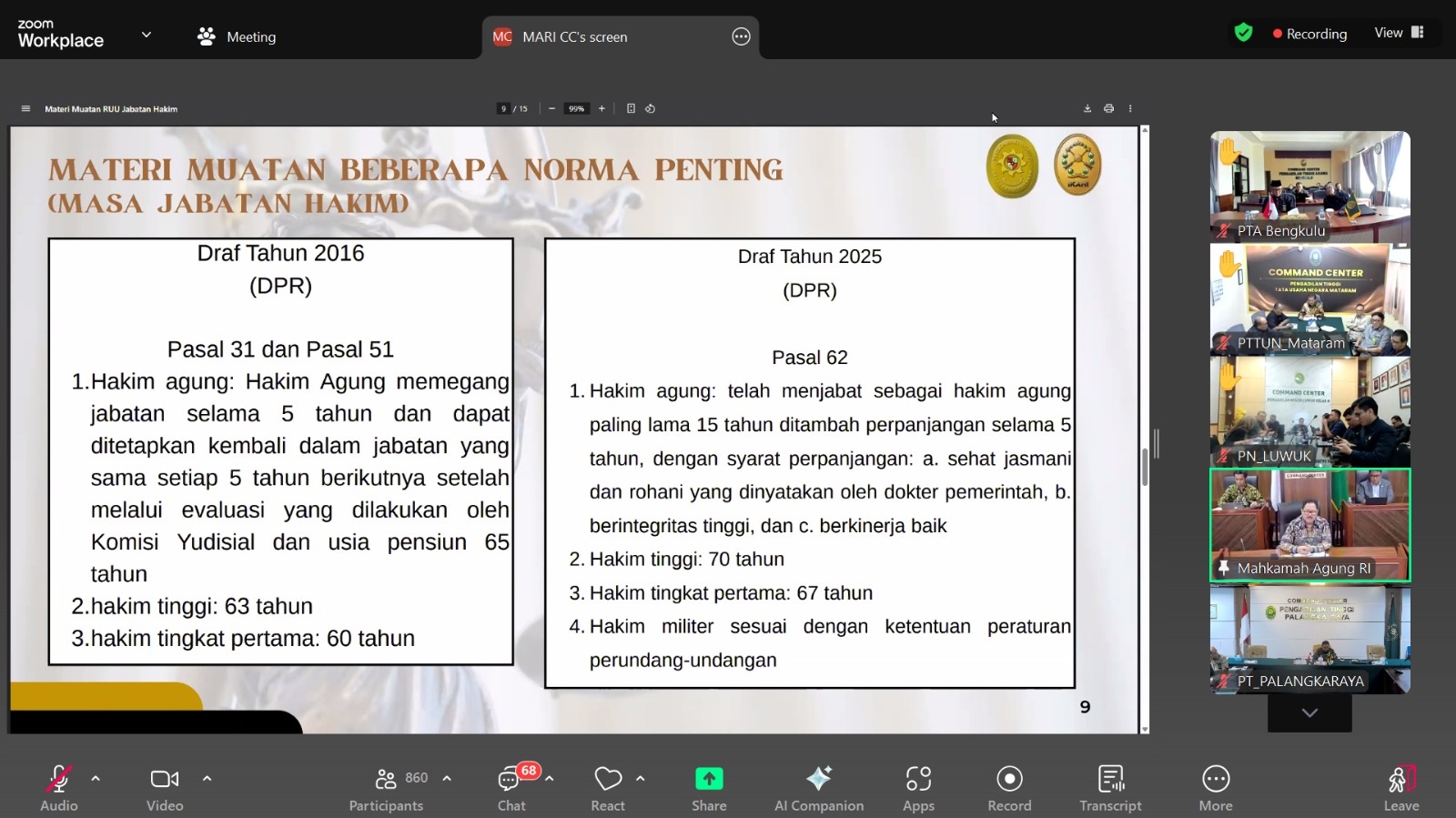This screenshot has height=818, width=1456.
Task: Click the PDF scrollbar up arrow
Action: [1145, 130]
